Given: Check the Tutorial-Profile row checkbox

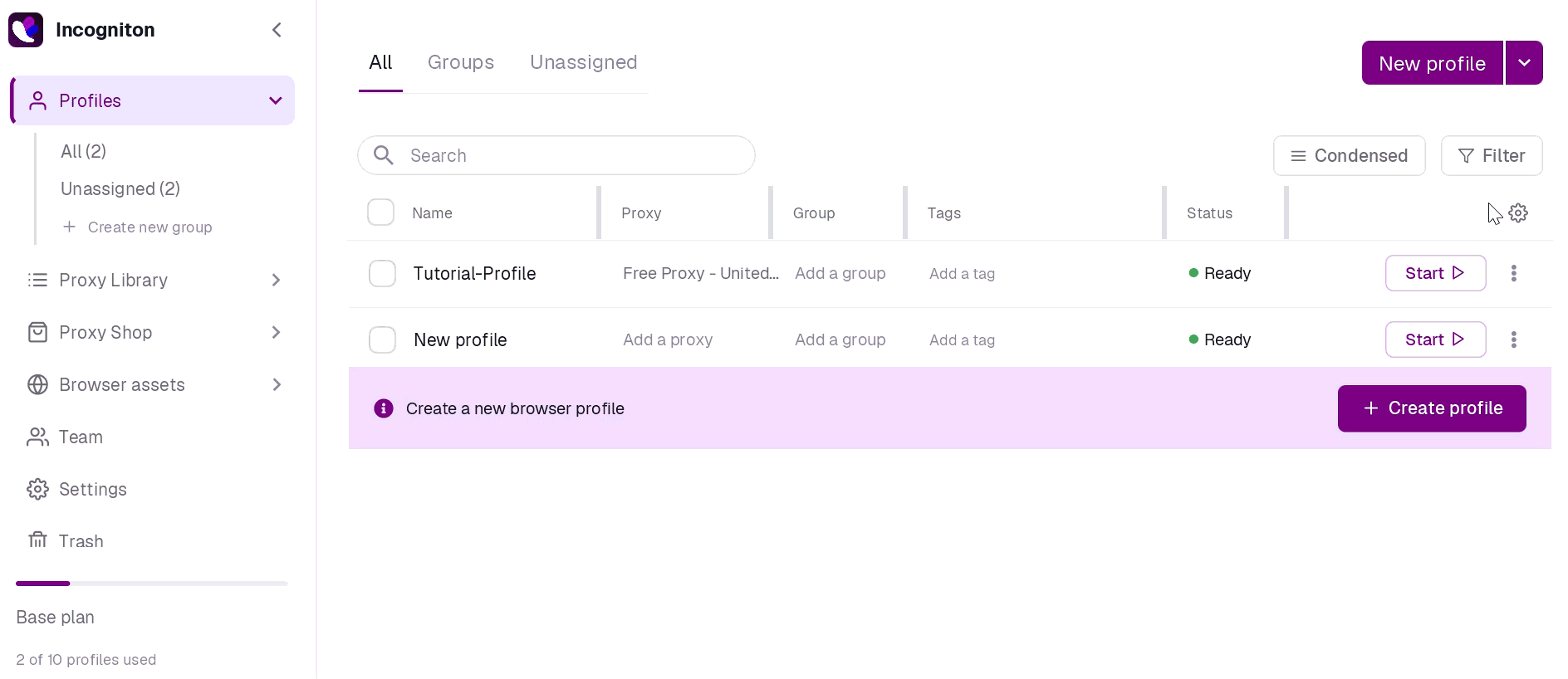Looking at the screenshot, I should coord(383,273).
